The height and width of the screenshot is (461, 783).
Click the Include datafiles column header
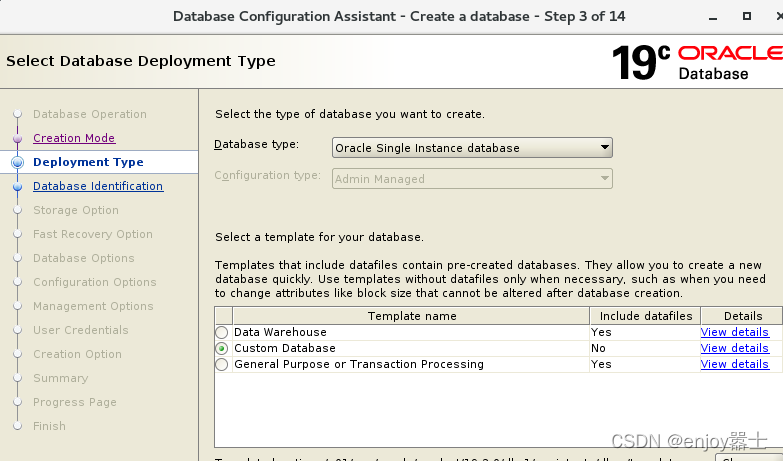click(645, 316)
